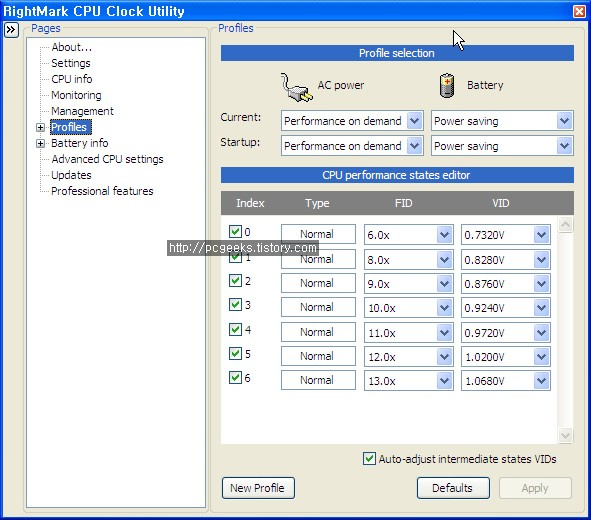Open Battery Startup profile dropdown

[564, 146]
